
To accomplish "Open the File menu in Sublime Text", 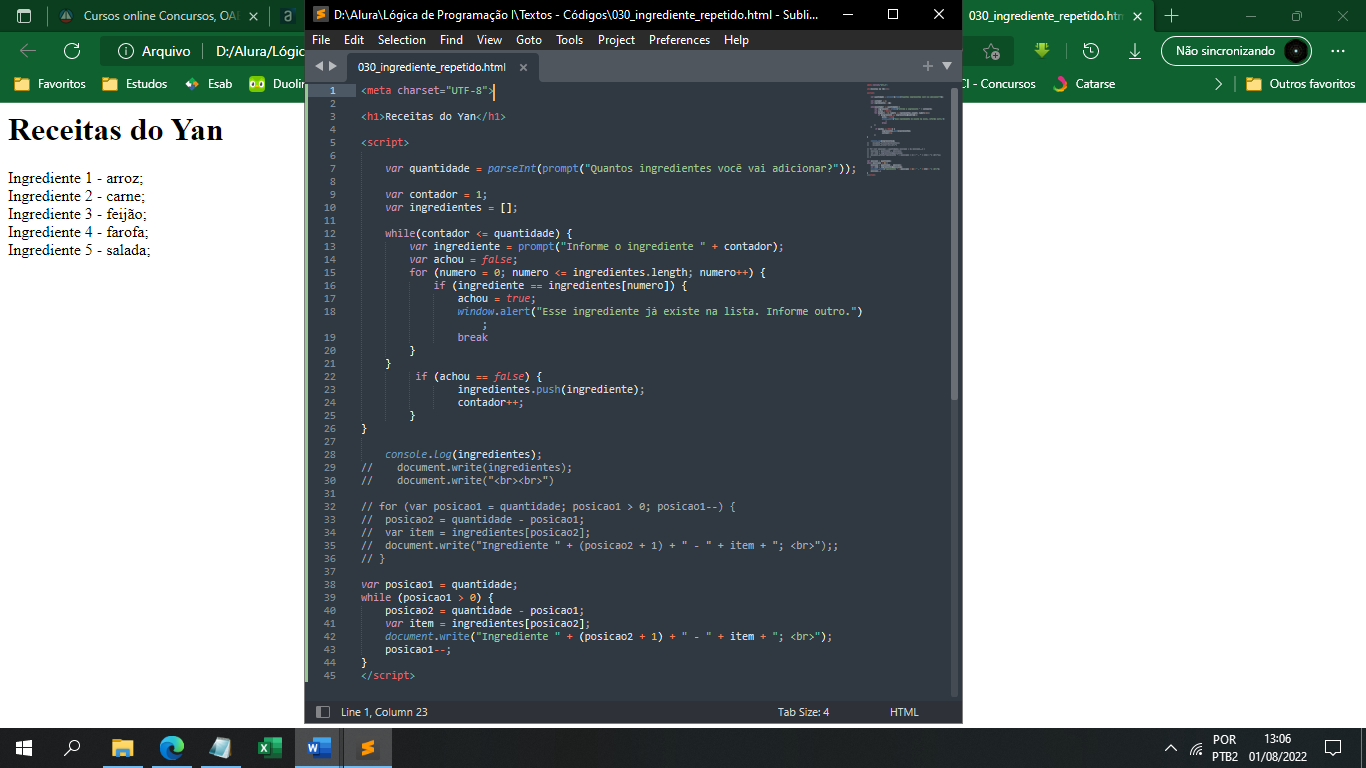I will pos(321,40).
